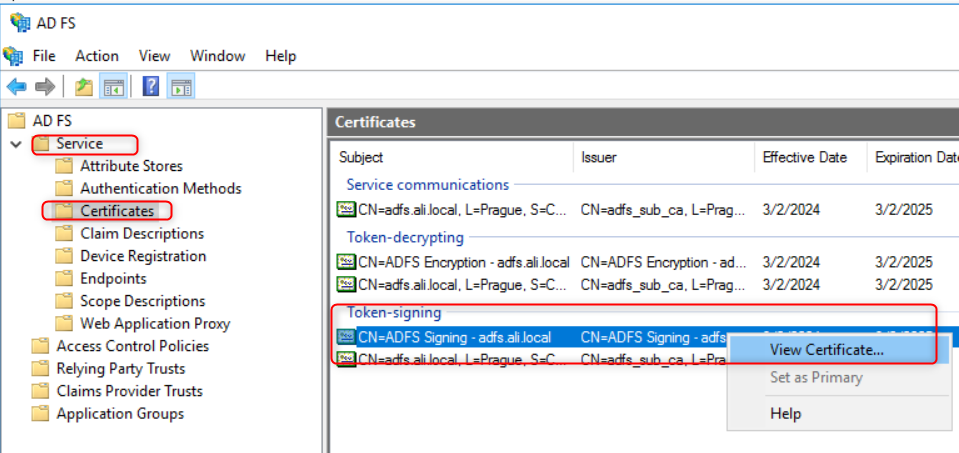The width and height of the screenshot is (959, 453).
Task: Click the Access Control Policies folder icon
Action: pos(40,346)
